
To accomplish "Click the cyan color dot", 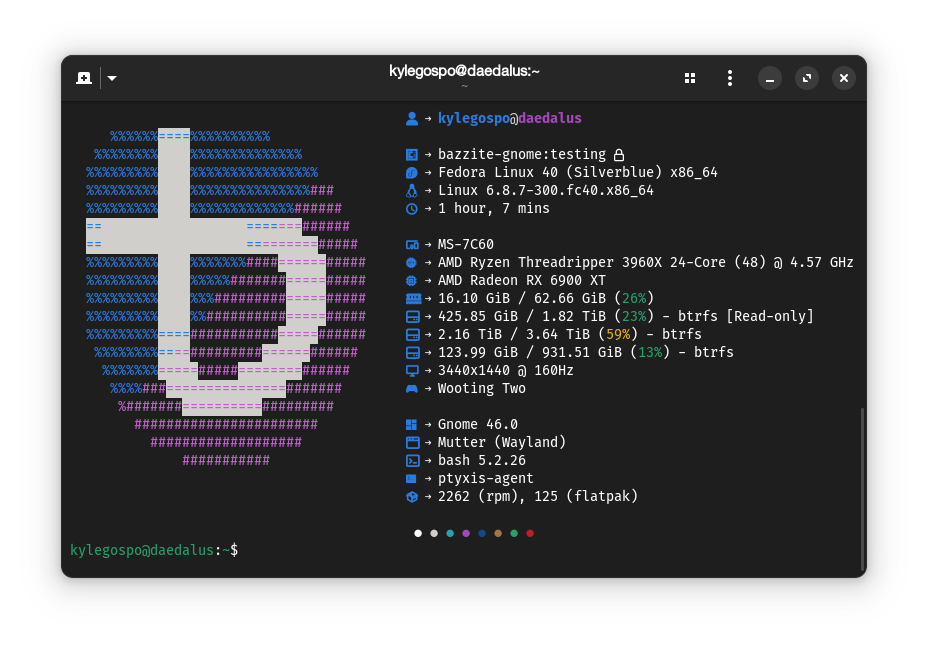I will tap(450, 533).
